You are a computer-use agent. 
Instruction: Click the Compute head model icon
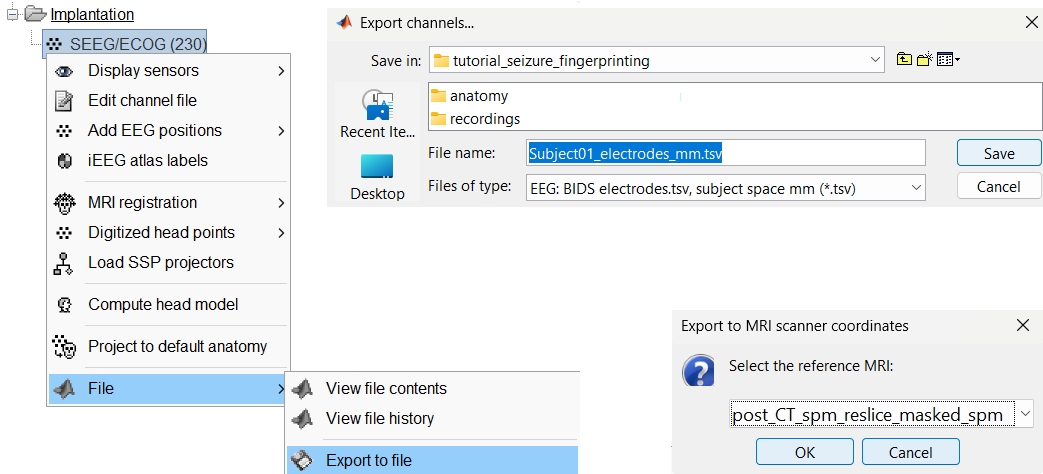tap(64, 305)
